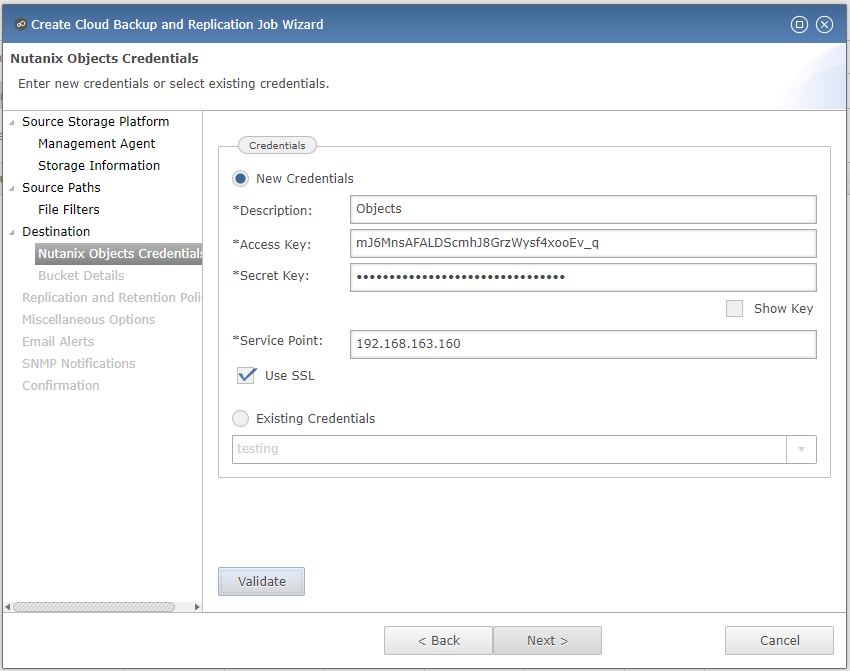The image size is (850, 671).
Task: Collapse the Source Paths tree node
Action: 12,189
